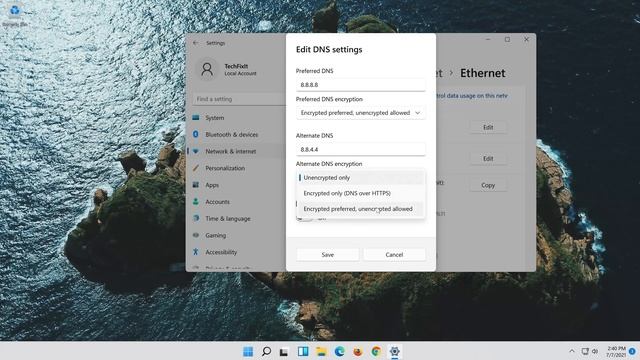Show hidden system tray icons
Screen dimensions: 640x360
[x=572, y=351]
